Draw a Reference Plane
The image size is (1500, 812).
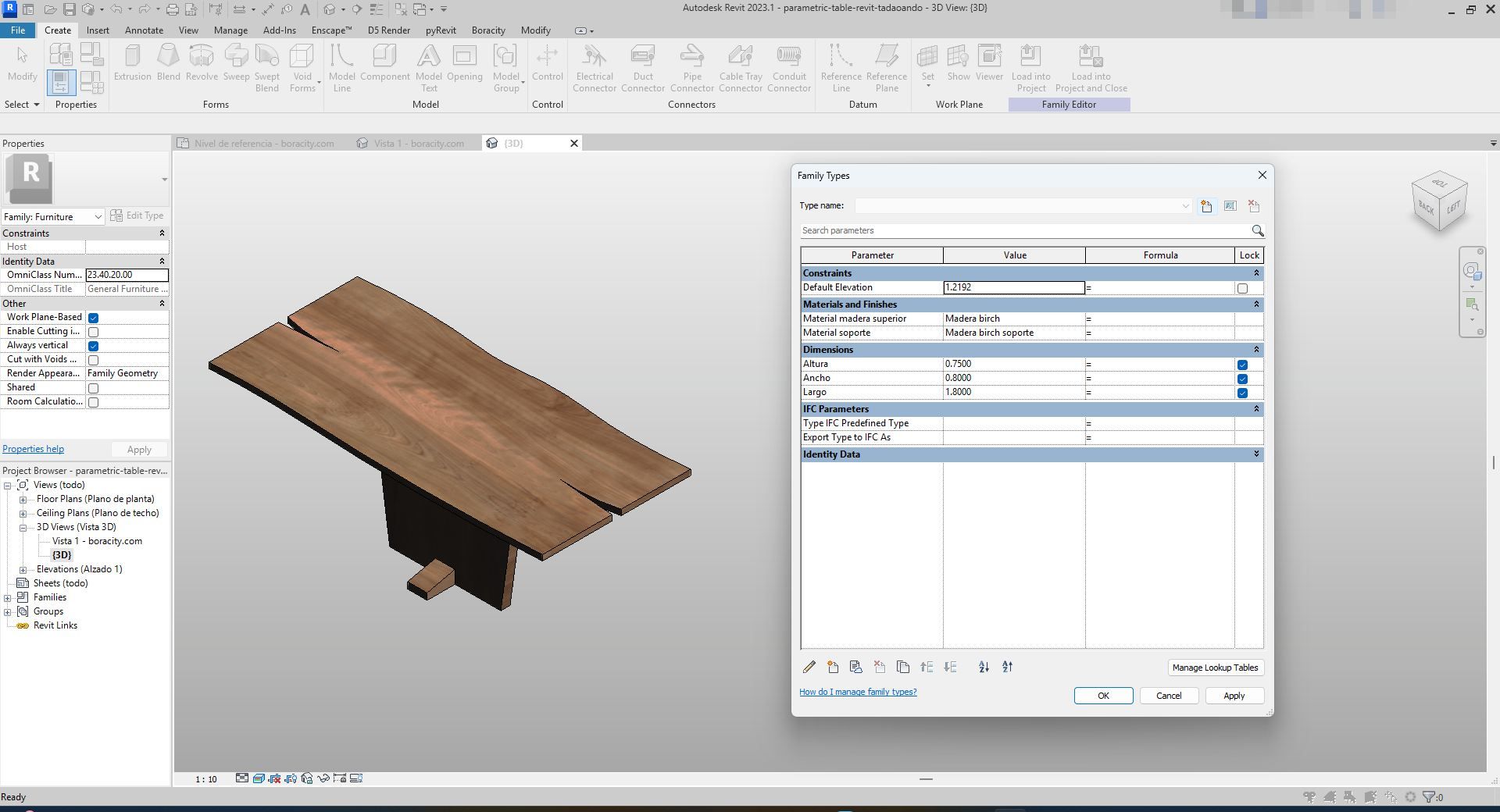pos(887,68)
